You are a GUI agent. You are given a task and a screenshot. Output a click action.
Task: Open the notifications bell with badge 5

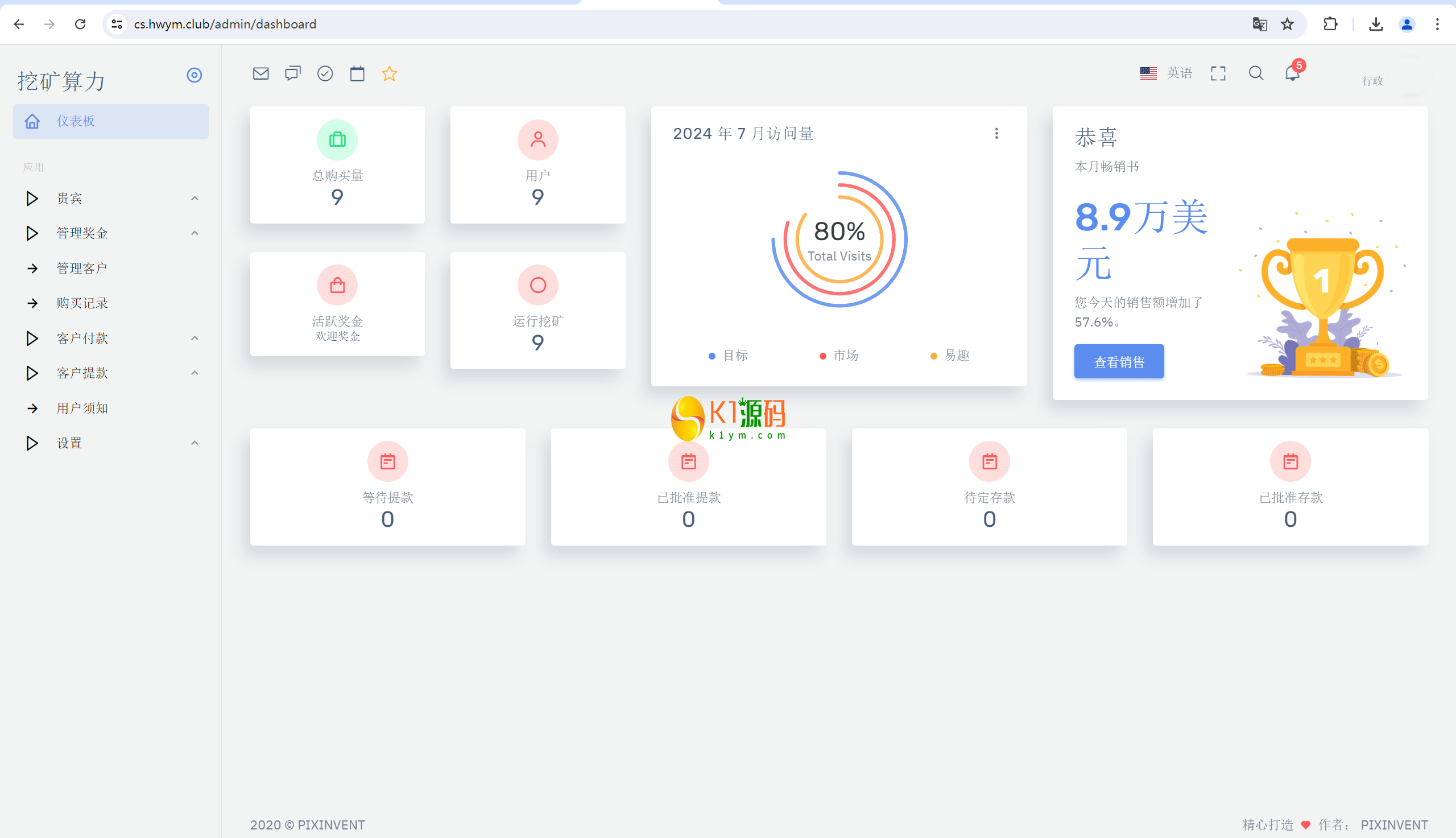click(1293, 71)
